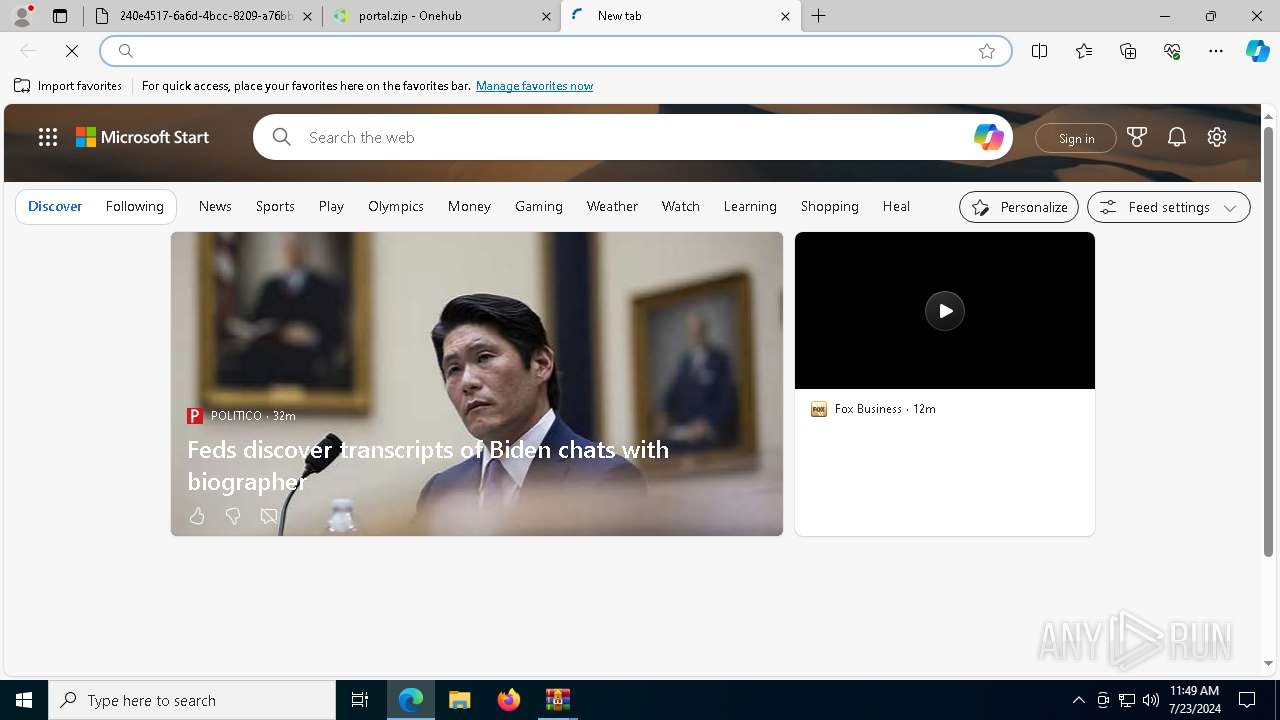The width and height of the screenshot is (1280, 720).
Task: Open notifications bell
Action: point(1177,138)
